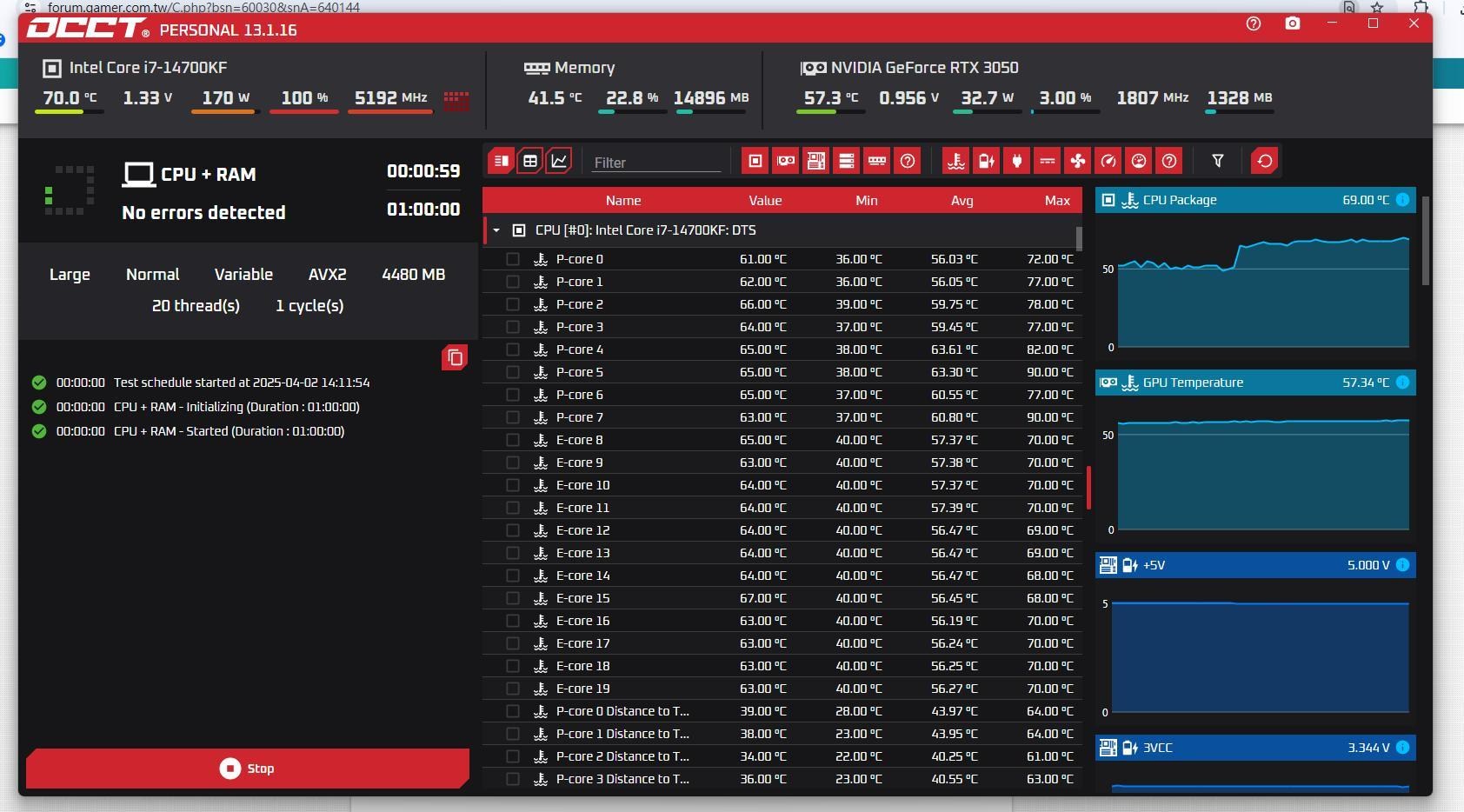Stop the CPU + RAM test
The image size is (1464, 812).
(x=248, y=769)
